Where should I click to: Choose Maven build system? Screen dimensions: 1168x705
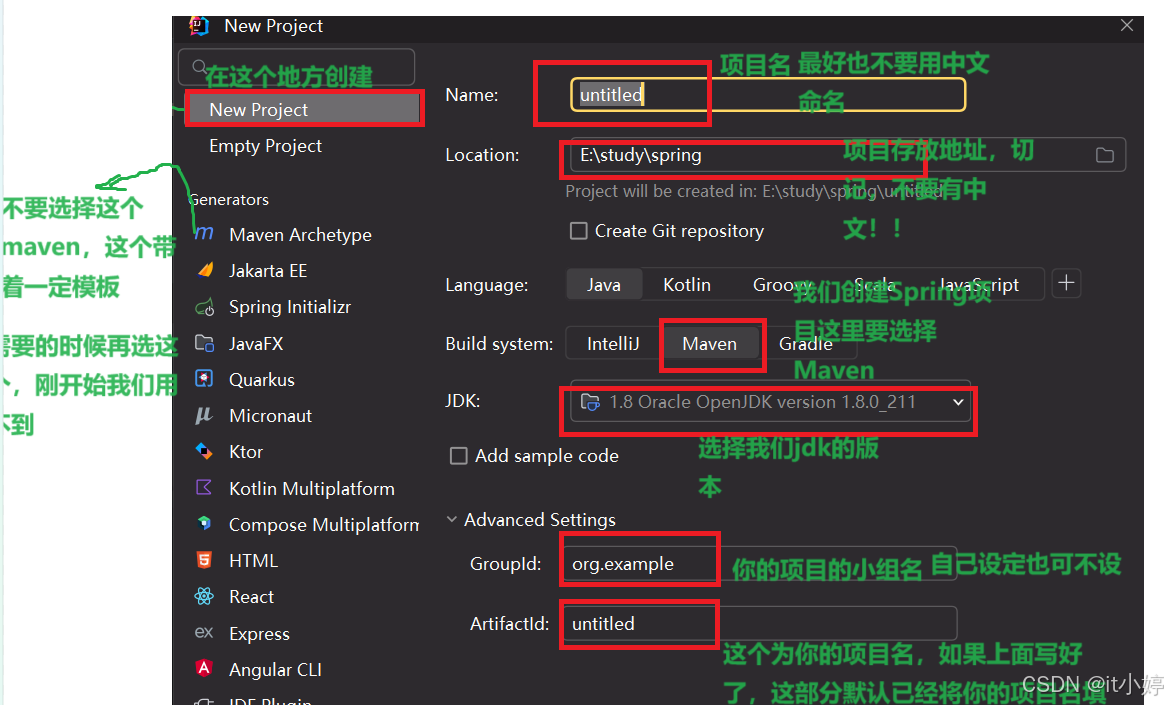pos(710,344)
